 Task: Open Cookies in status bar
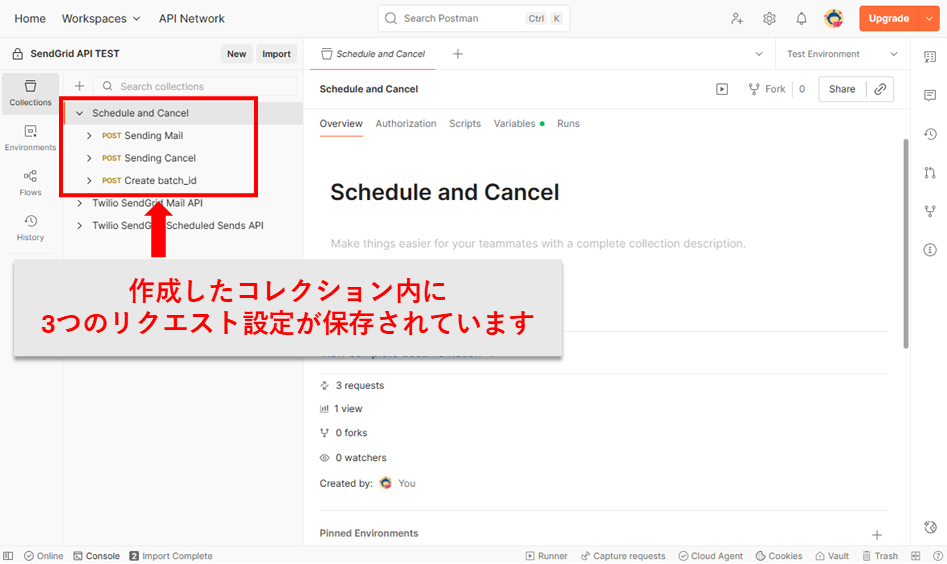778,556
